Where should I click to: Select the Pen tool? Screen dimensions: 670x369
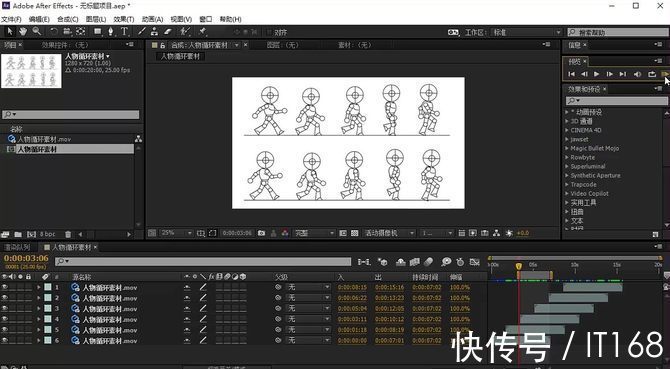coord(111,32)
